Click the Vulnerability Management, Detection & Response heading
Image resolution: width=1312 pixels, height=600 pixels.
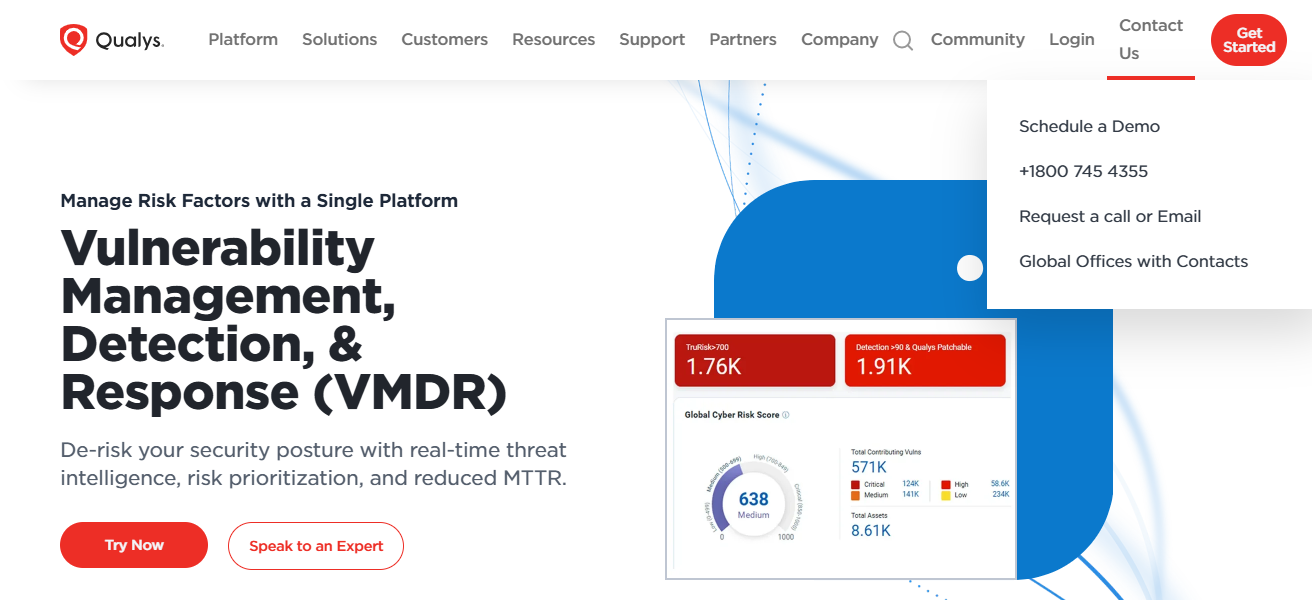click(x=284, y=320)
